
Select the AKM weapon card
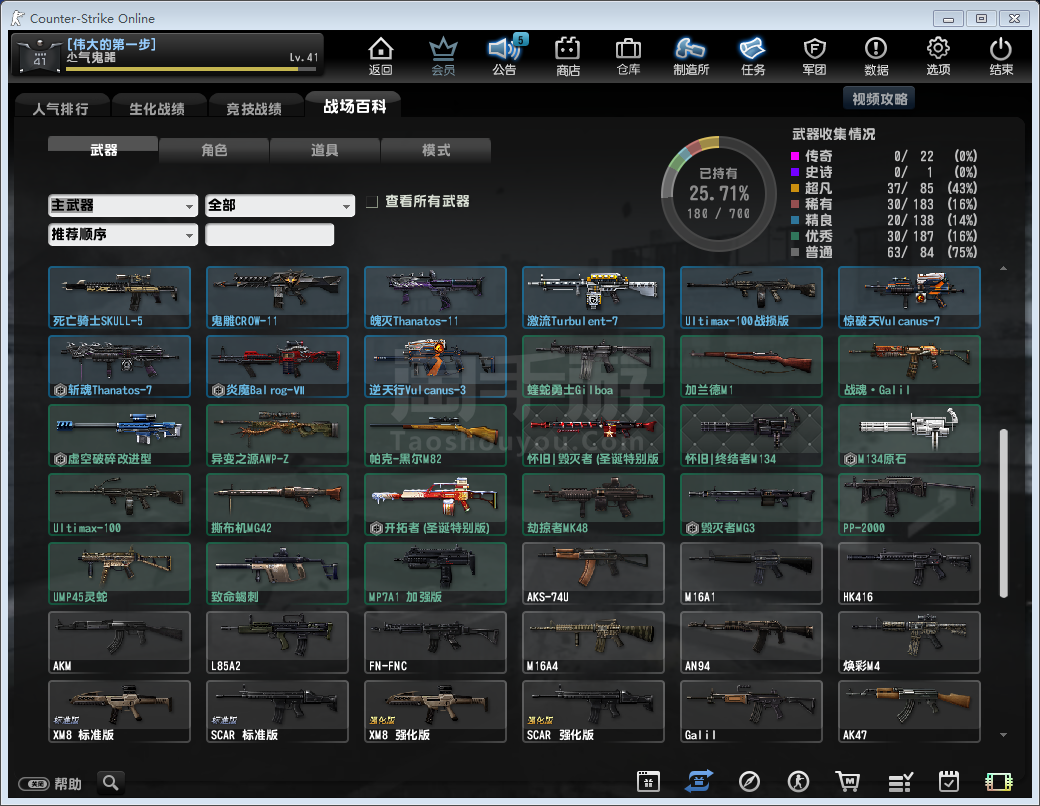(x=119, y=642)
